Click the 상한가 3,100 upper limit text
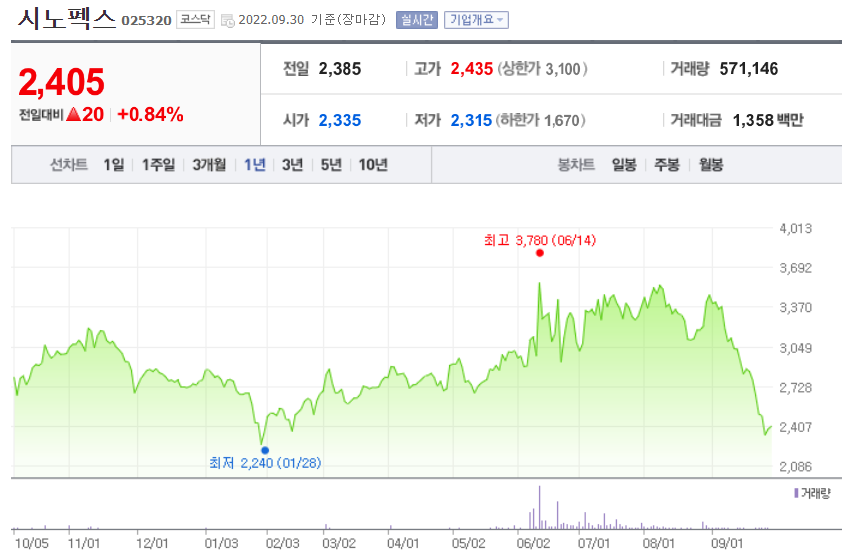Viewport: 842px width, 559px height. click(542, 69)
